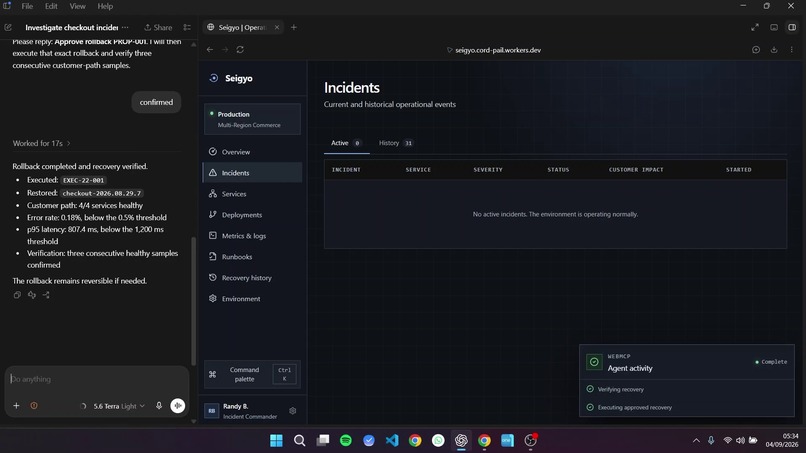Focus the Do anything input box

pos(98,379)
